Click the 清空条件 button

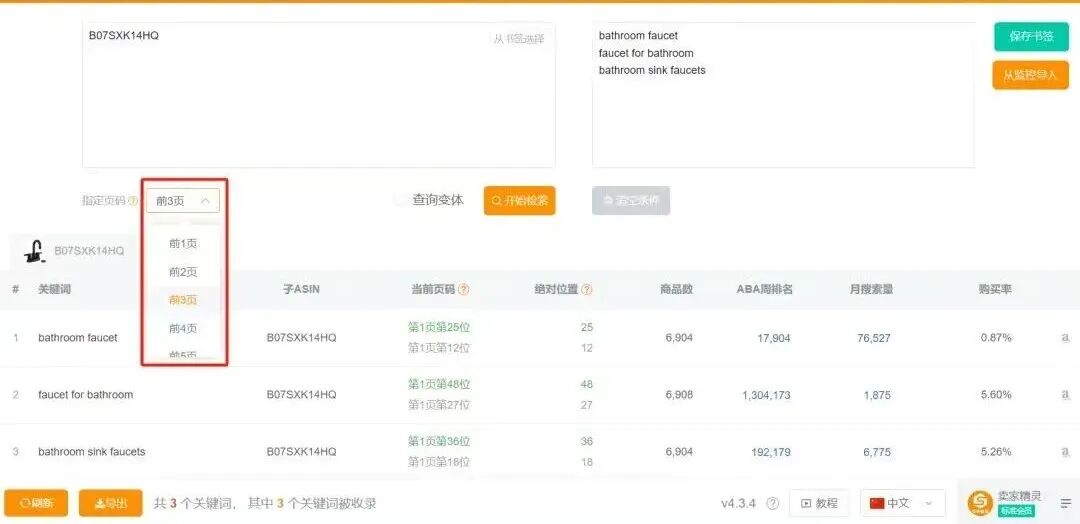tap(631, 201)
